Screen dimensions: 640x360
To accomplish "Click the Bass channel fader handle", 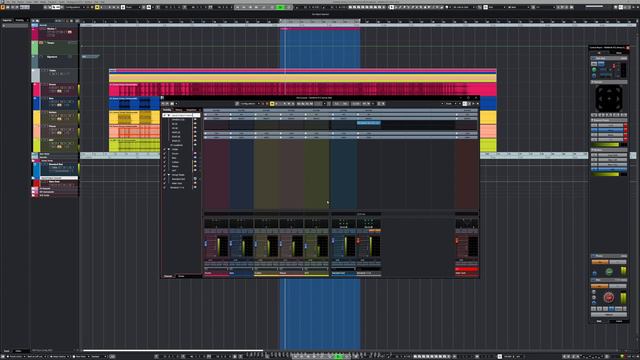I will click(231, 243).
